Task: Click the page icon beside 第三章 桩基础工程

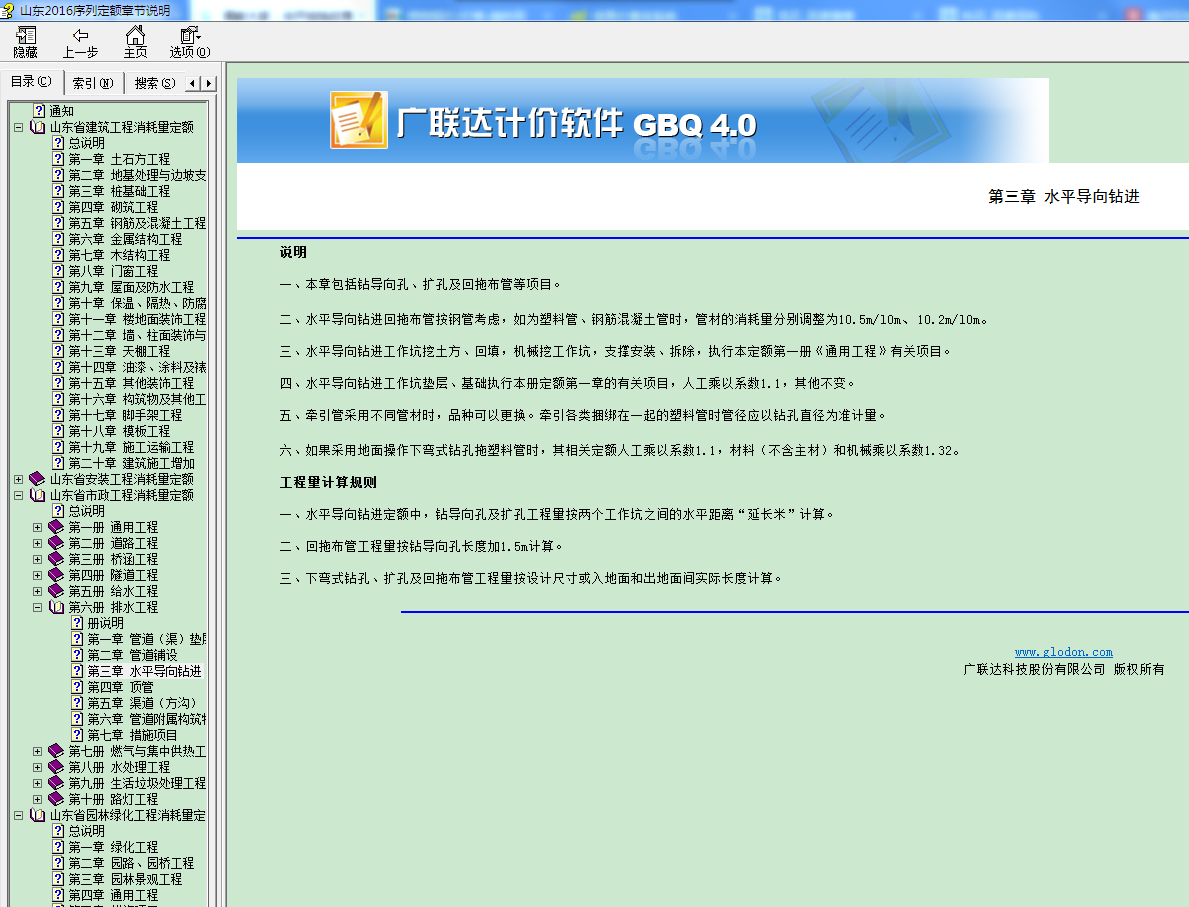Action: coord(58,191)
